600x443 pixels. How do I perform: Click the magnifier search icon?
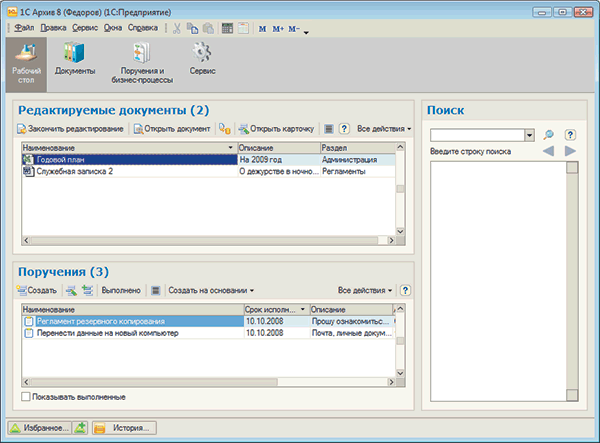(548, 135)
